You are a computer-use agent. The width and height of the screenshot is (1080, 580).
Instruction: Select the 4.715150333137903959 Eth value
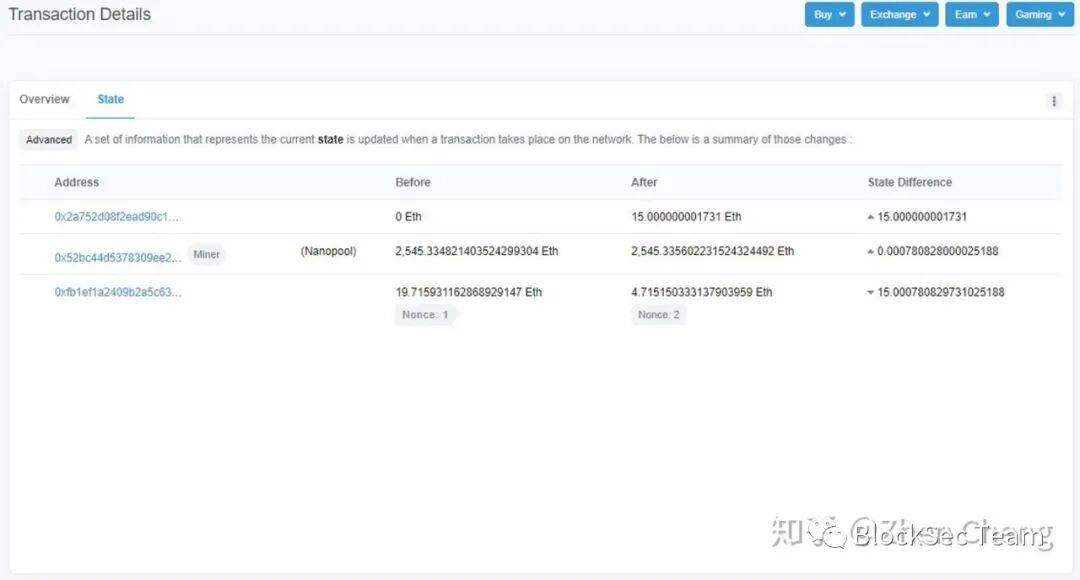pyautogui.click(x=701, y=292)
